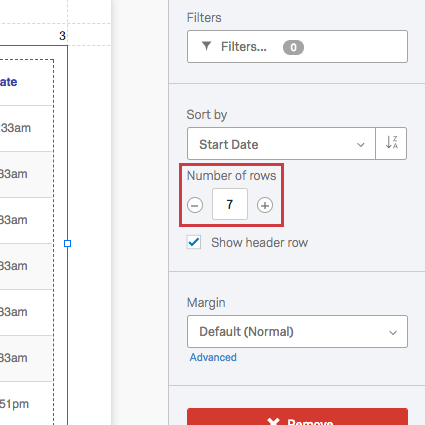The width and height of the screenshot is (425, 425).
Task: Open the Start Date sort dropdown
Action: (x=281, y=144)
